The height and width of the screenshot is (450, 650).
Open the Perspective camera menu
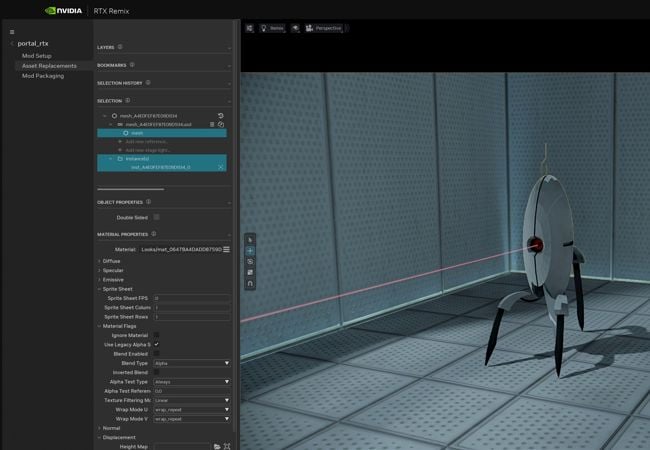click(324, 28)
